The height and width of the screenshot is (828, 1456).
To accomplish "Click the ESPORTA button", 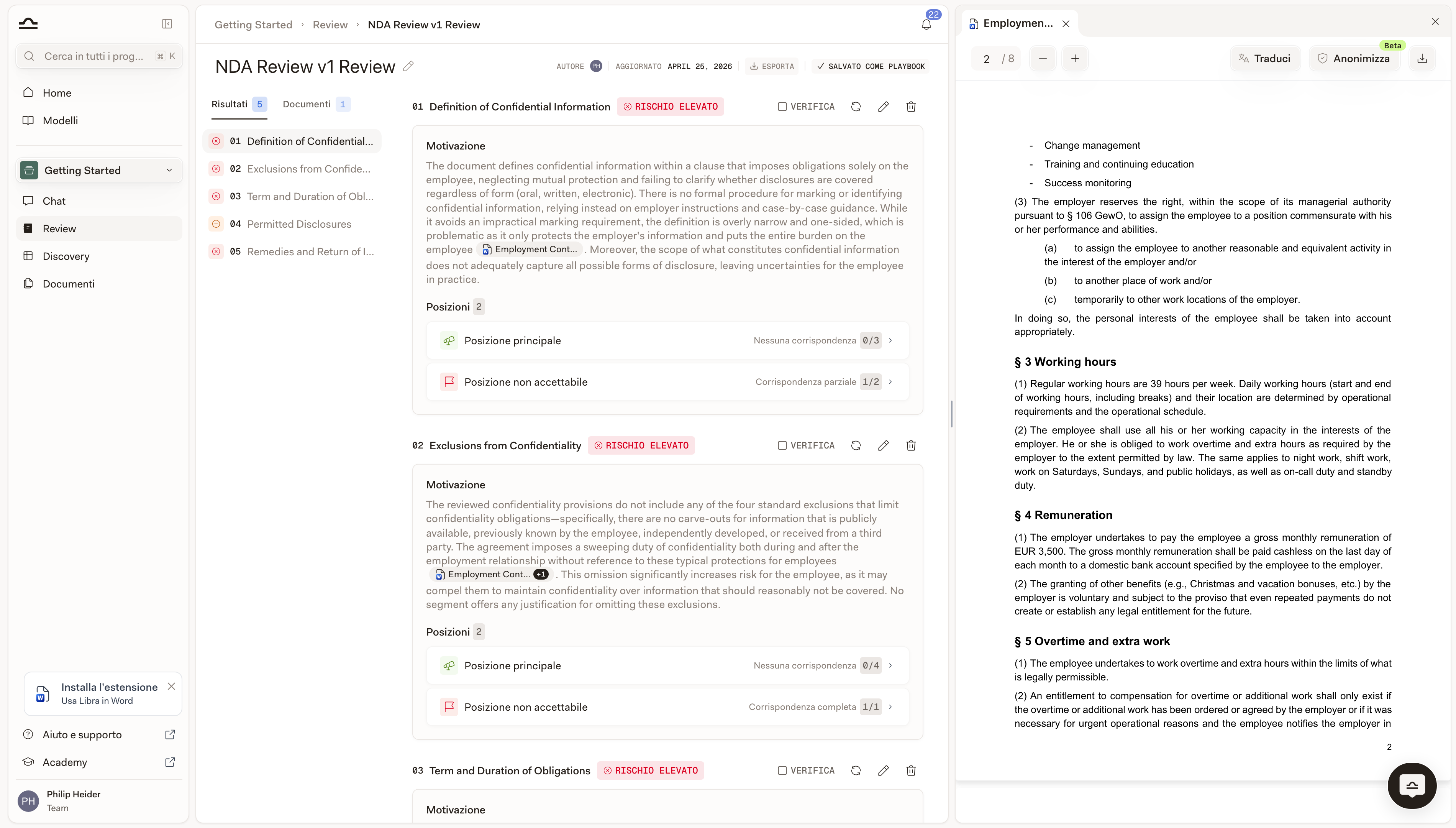I will [772, 67].
